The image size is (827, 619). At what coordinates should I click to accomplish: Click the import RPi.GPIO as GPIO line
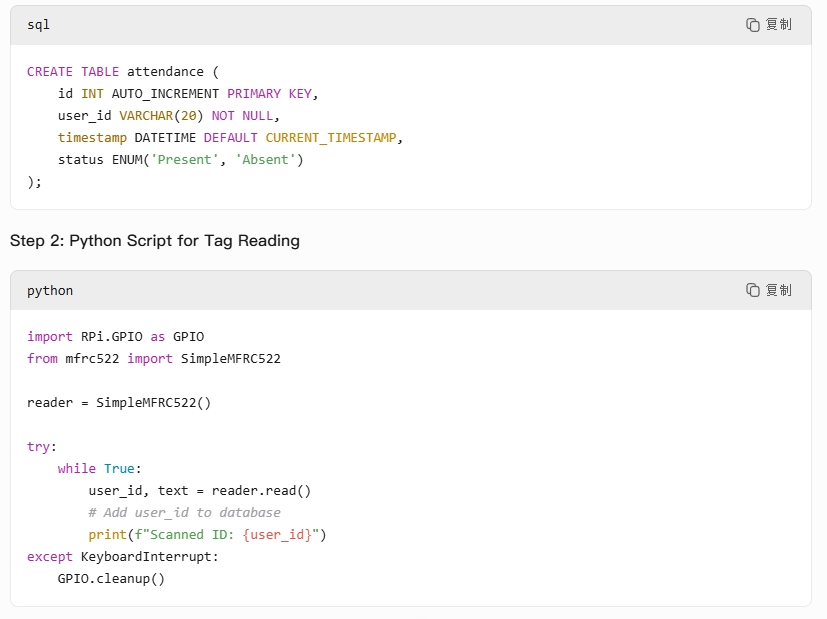[x=115, y=337]
